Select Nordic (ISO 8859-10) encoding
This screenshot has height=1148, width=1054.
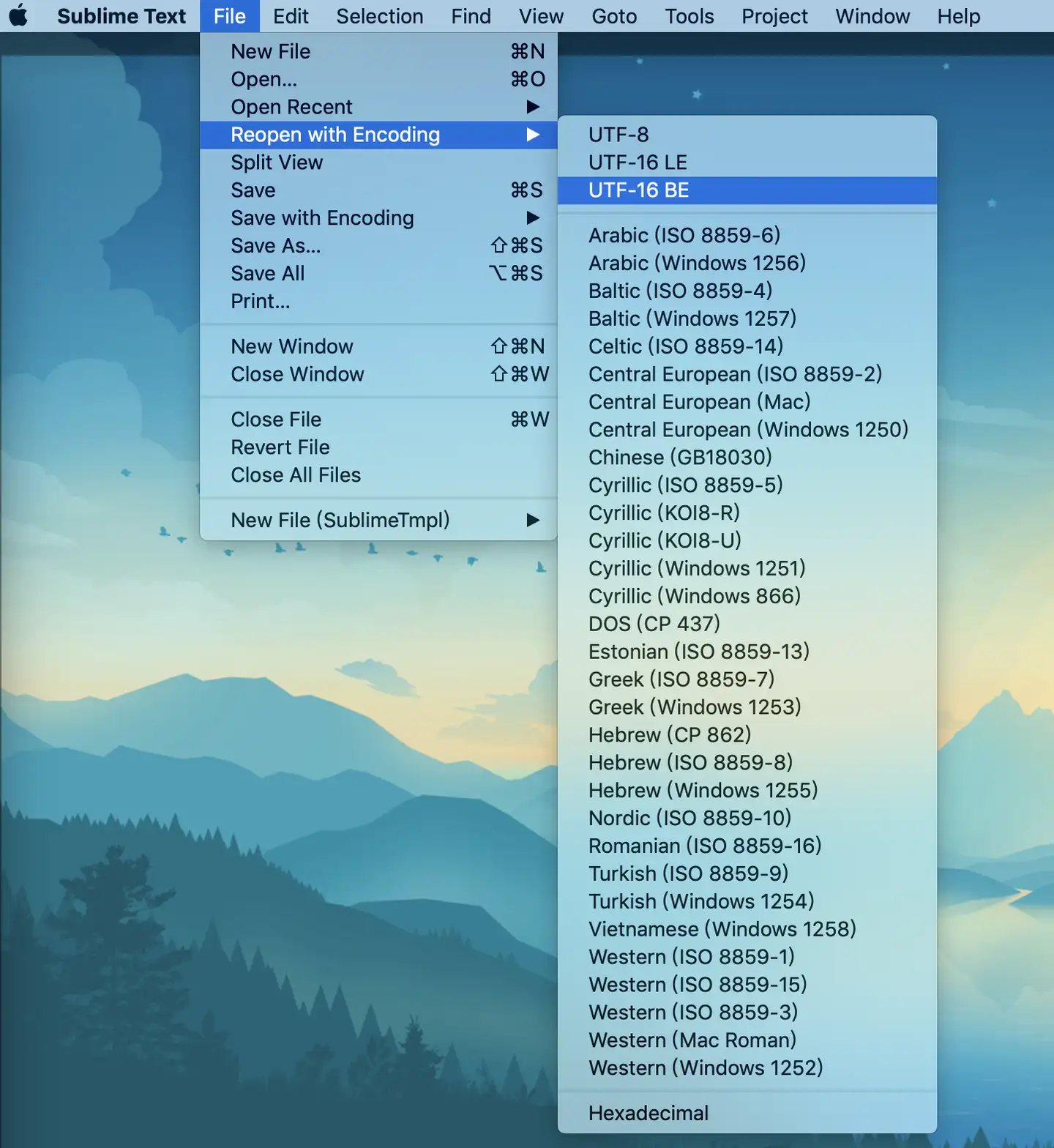pos(747,819)
